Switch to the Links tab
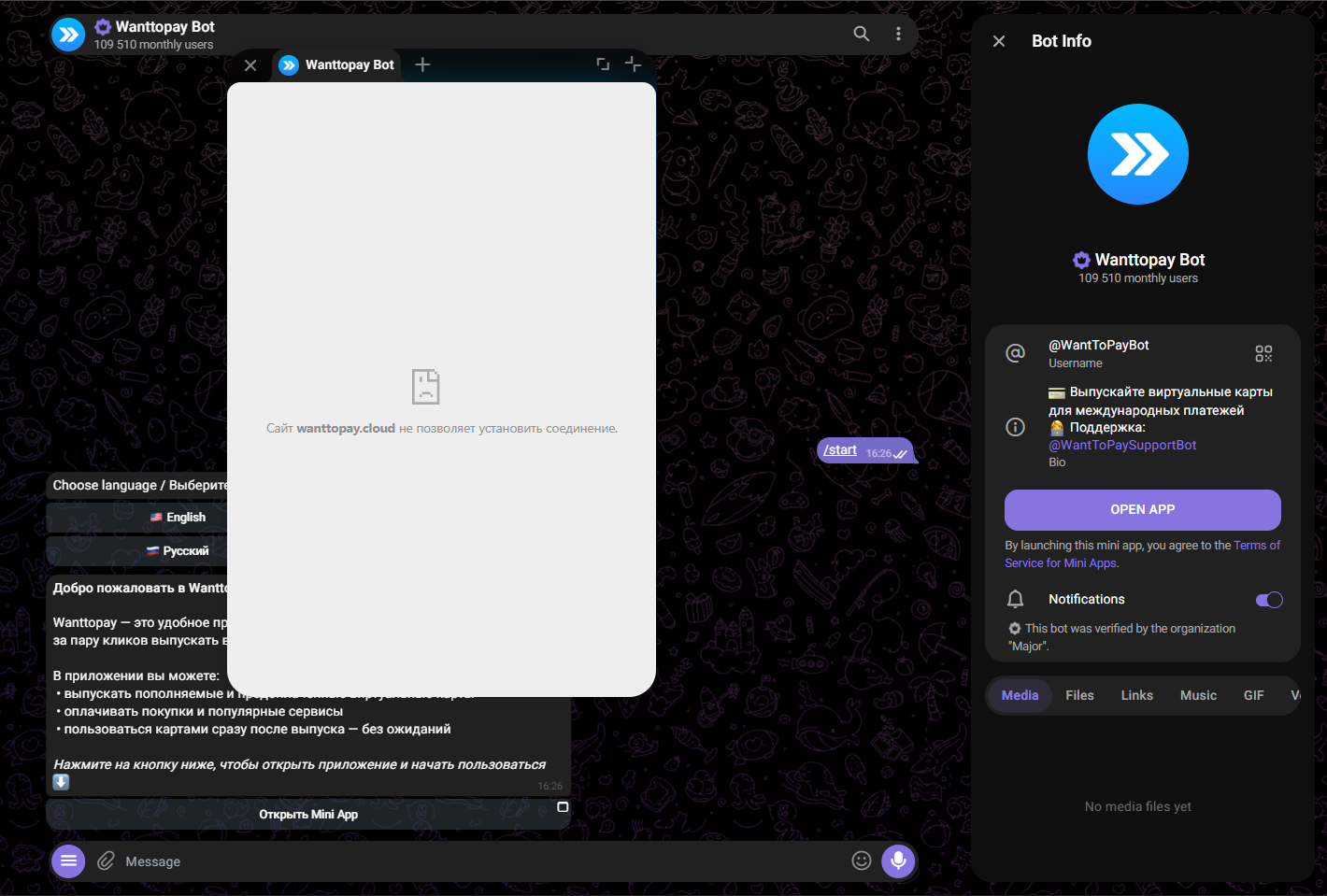 pos(1137,695)
